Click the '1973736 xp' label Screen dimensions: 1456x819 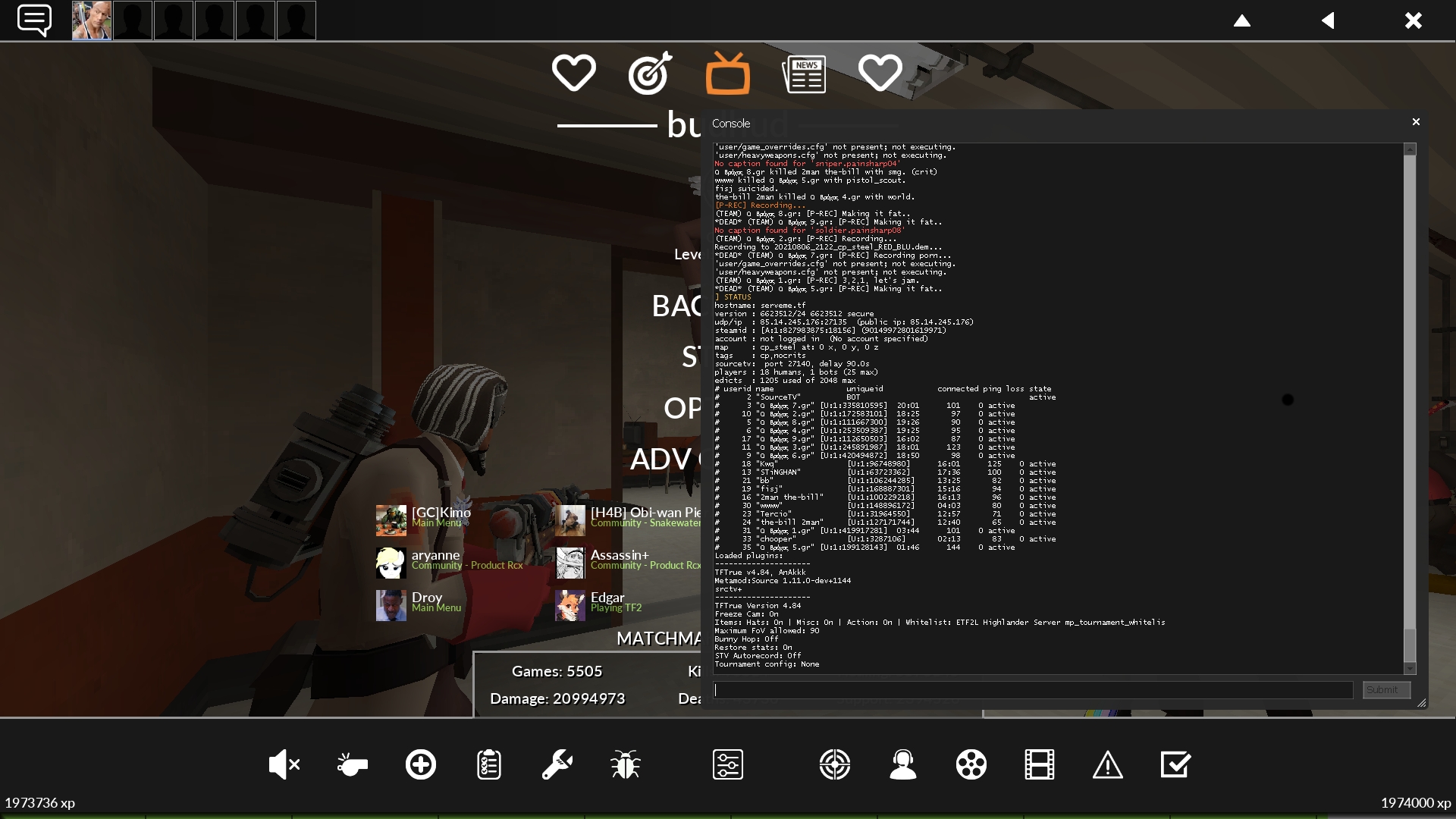pyautogui.click(x=39, y=803)
